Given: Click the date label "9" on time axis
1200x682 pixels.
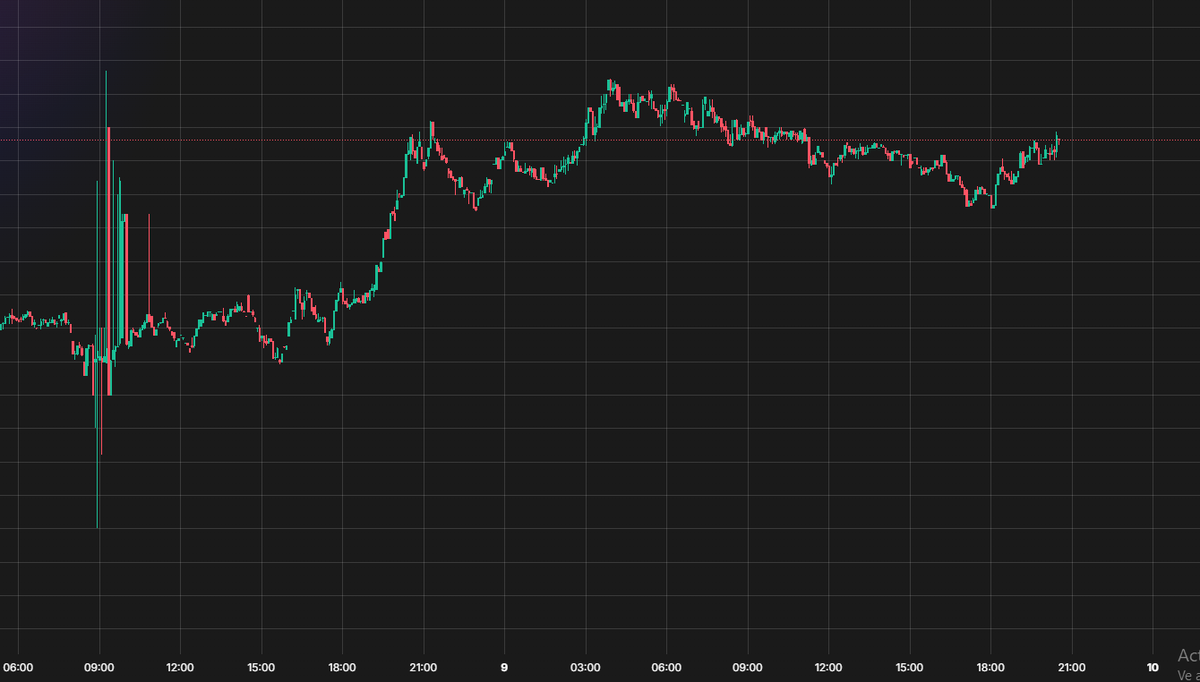Looking at the screenshot, I should pos(504,667).
